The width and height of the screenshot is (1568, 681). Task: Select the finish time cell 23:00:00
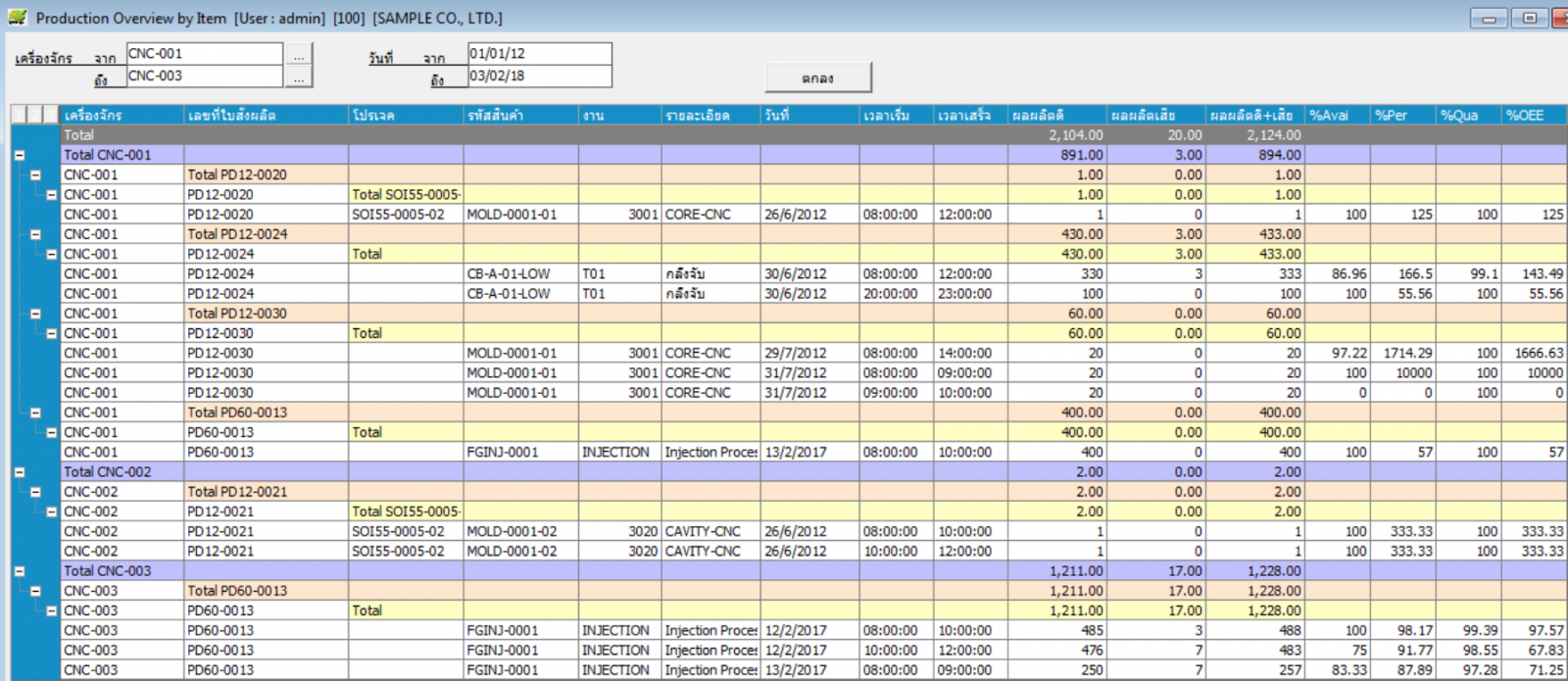(x=970, y=294)
